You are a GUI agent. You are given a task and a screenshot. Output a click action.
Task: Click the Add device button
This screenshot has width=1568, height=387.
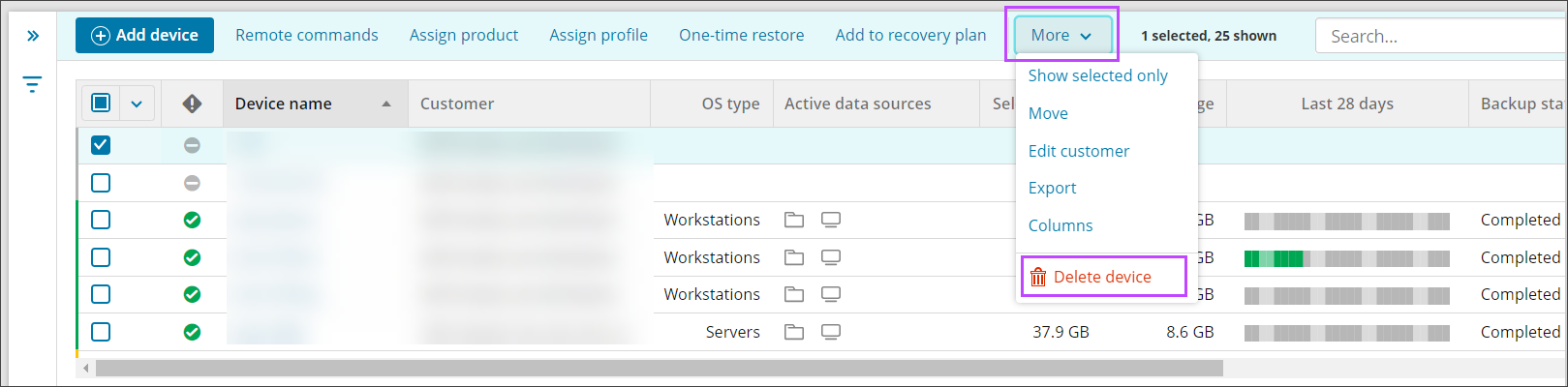(144, 36)
